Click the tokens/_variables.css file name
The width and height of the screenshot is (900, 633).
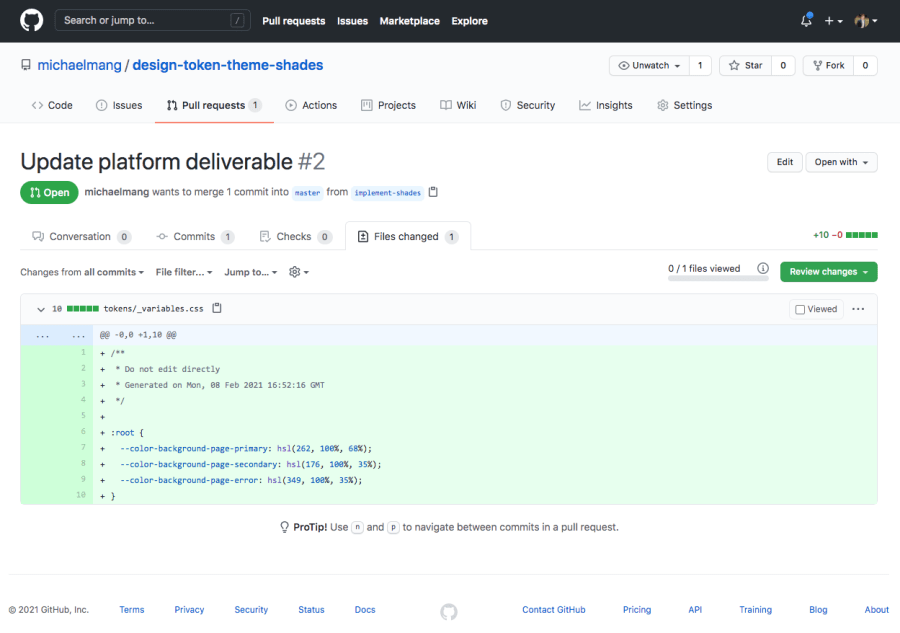click(153, 309)
